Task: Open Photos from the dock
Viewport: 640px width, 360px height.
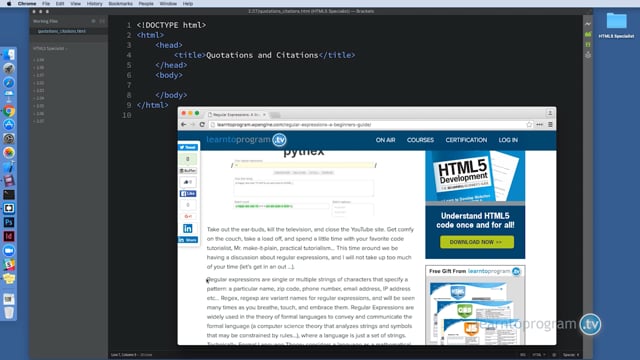Action: point(9,153)
